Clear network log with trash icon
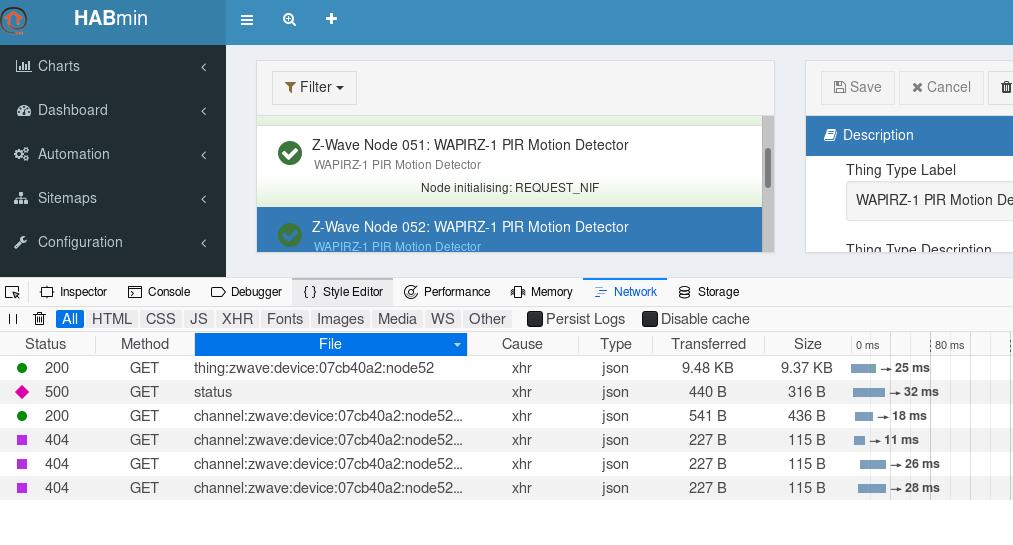1013x545 pixels. 39,319
